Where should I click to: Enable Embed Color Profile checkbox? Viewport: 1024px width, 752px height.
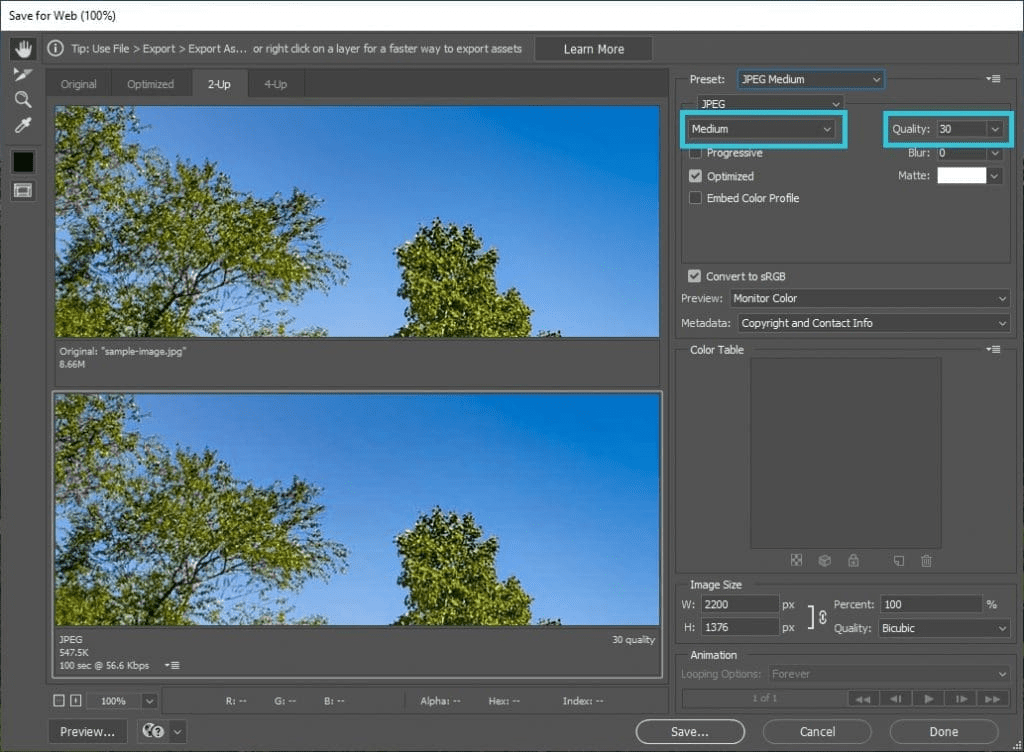click(696, 198)
